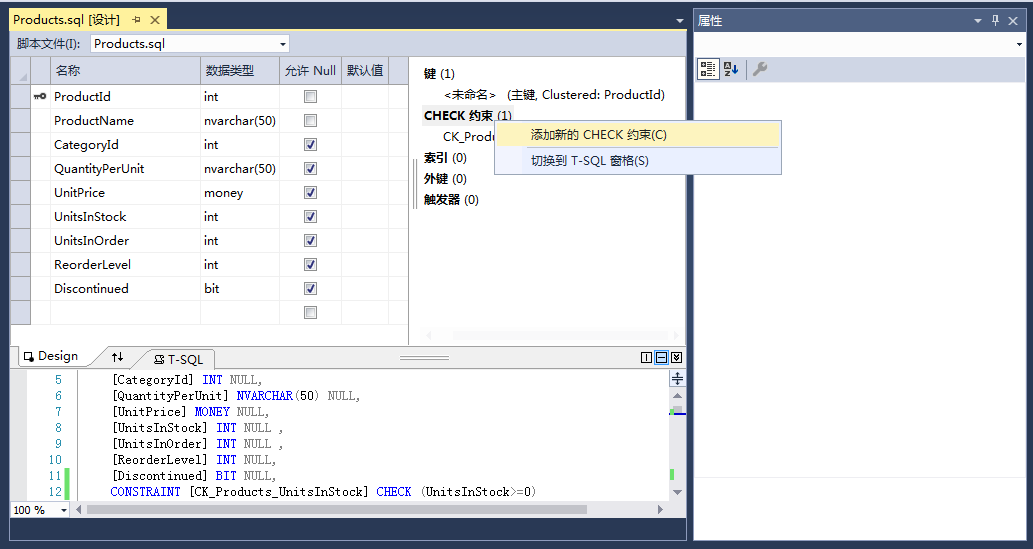The image size is (1033, 549).
Task: Click the horizontal scrollbar right arrow
Action: pos(660,509)
